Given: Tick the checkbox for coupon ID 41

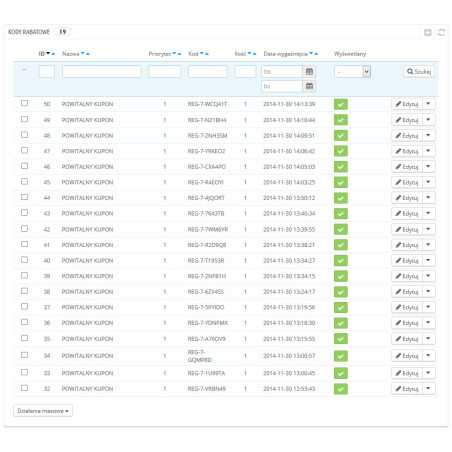Looking at the screenshot, I should click(x=24, y=244).
